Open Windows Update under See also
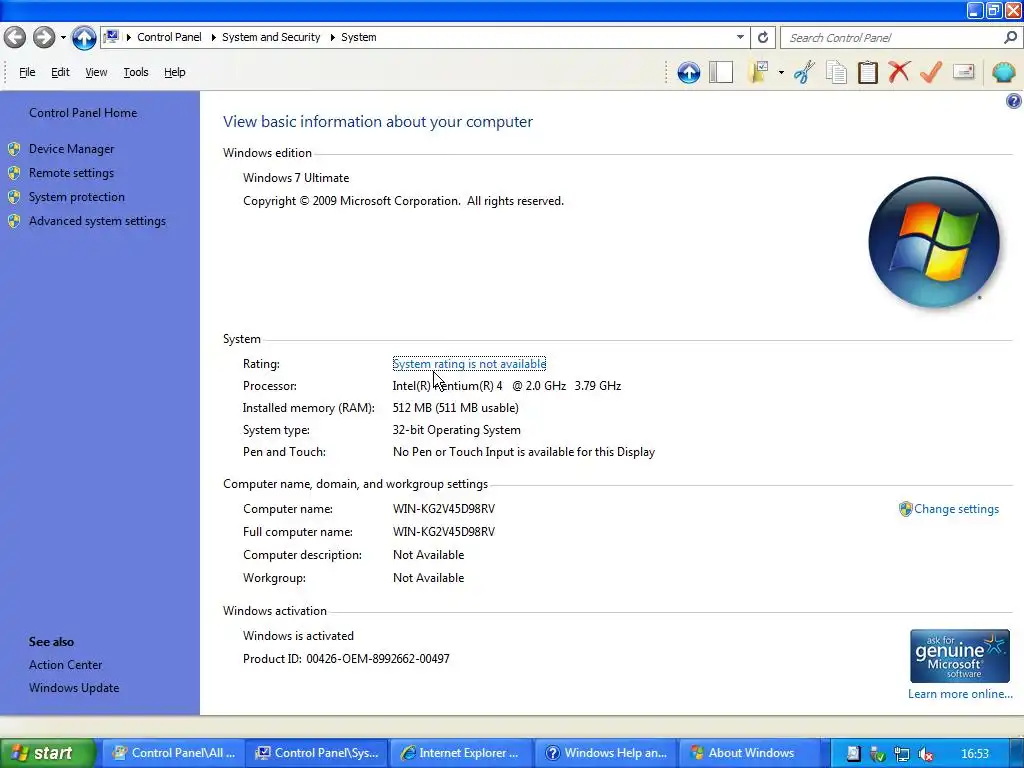This screenshot has height=768, width=1024. pyautogui.click(x=74, y=688)
